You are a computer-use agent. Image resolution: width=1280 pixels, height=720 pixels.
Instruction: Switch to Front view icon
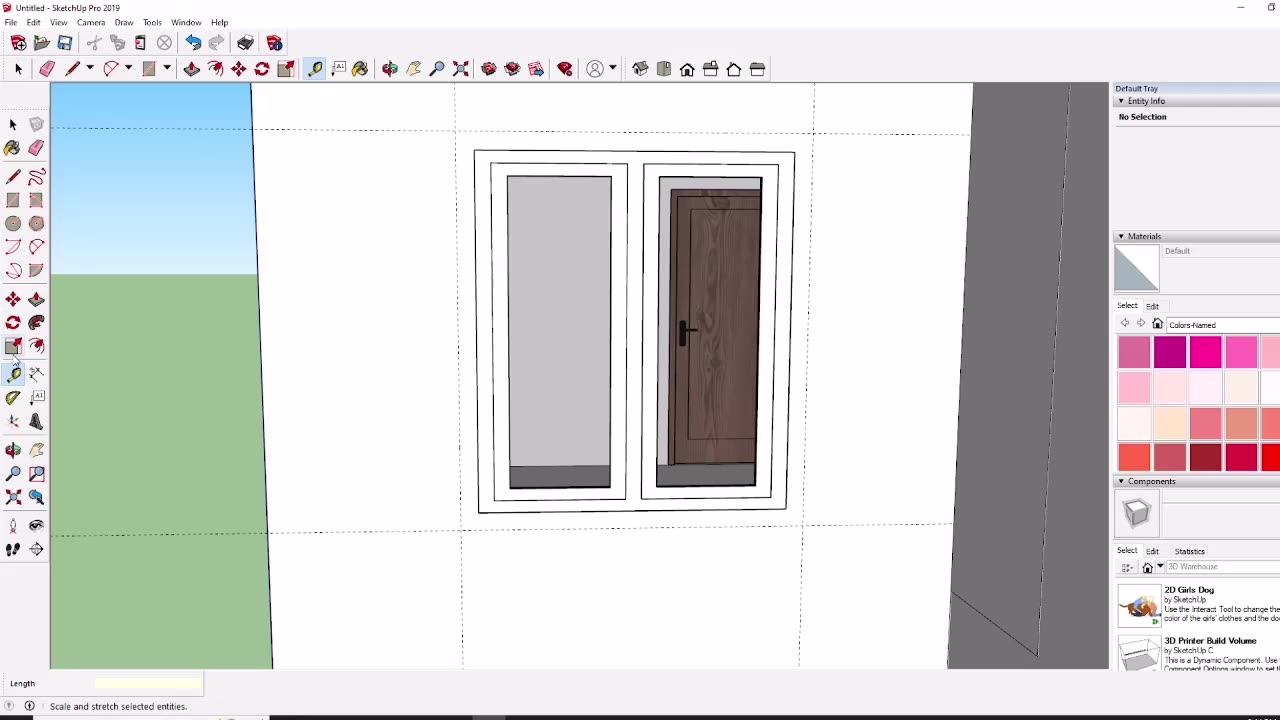[x=687, y=69]
